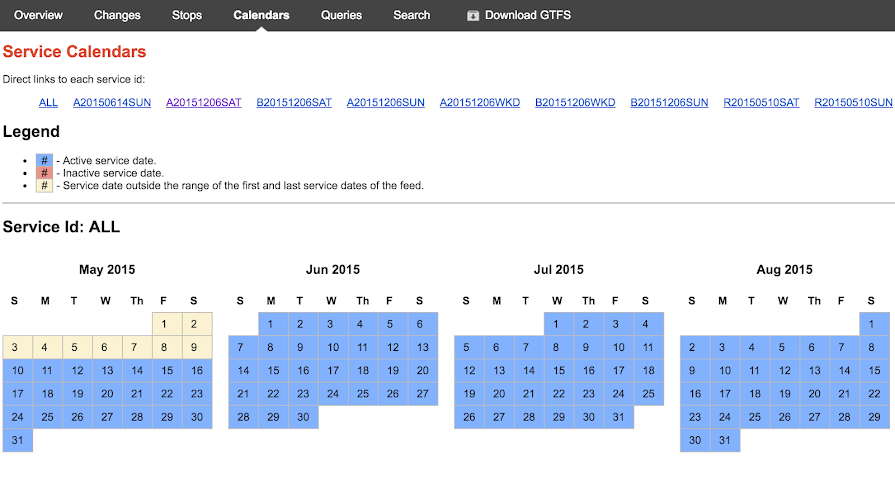Select May 9 in the May 2015 calendar
The width and height of the screenshot is (895, 478).
click(x=197, y=347)
